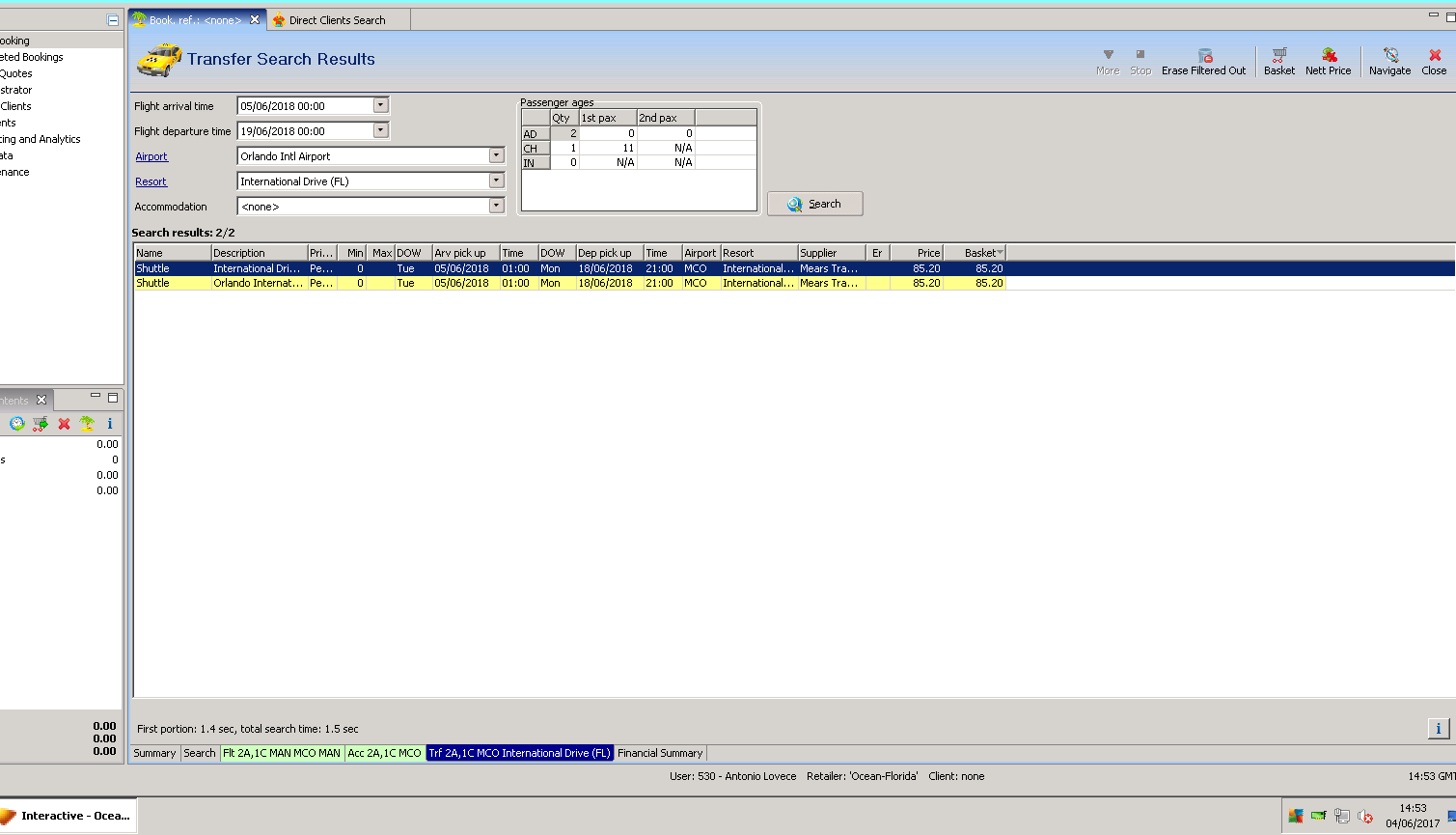The width and height of the screenshot is (1456, 835).
Task: Expand the Accommodation combo box arrow
Action: click(496, 206)
